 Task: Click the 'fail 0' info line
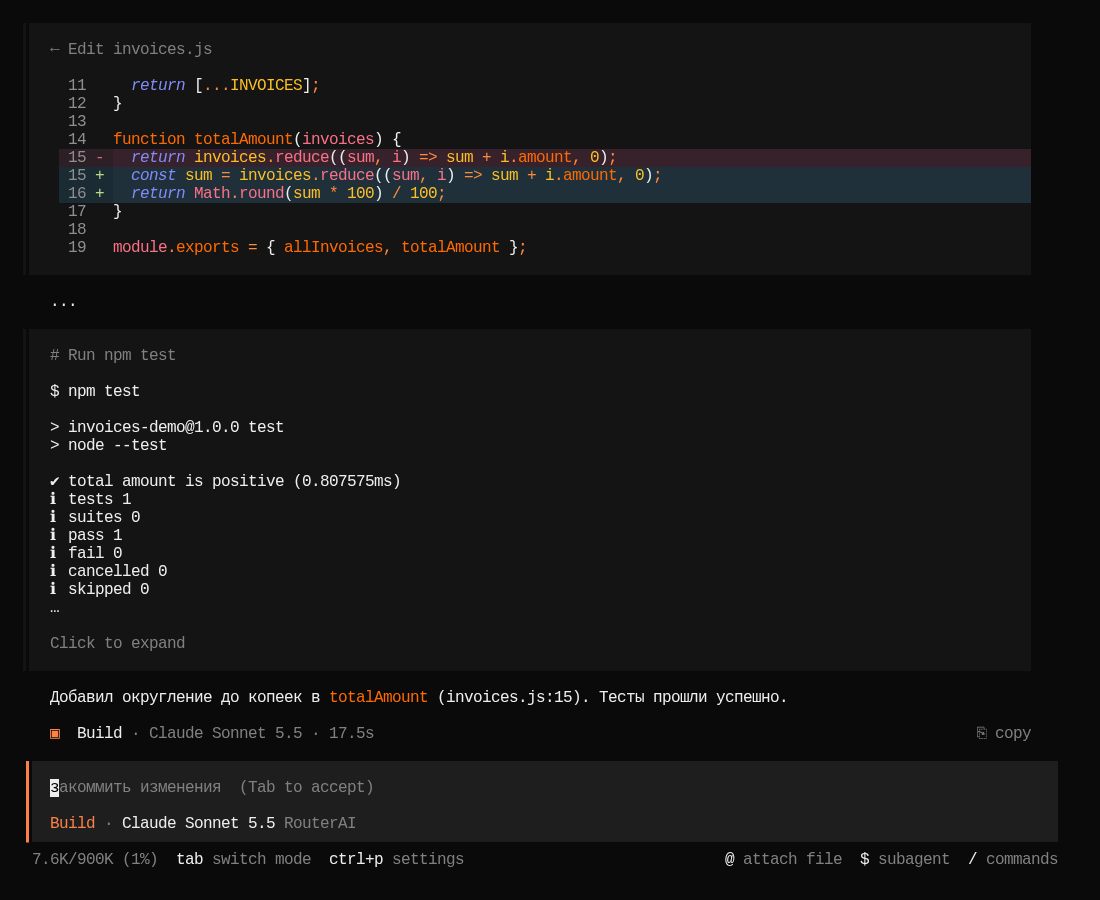pos(86,553)
